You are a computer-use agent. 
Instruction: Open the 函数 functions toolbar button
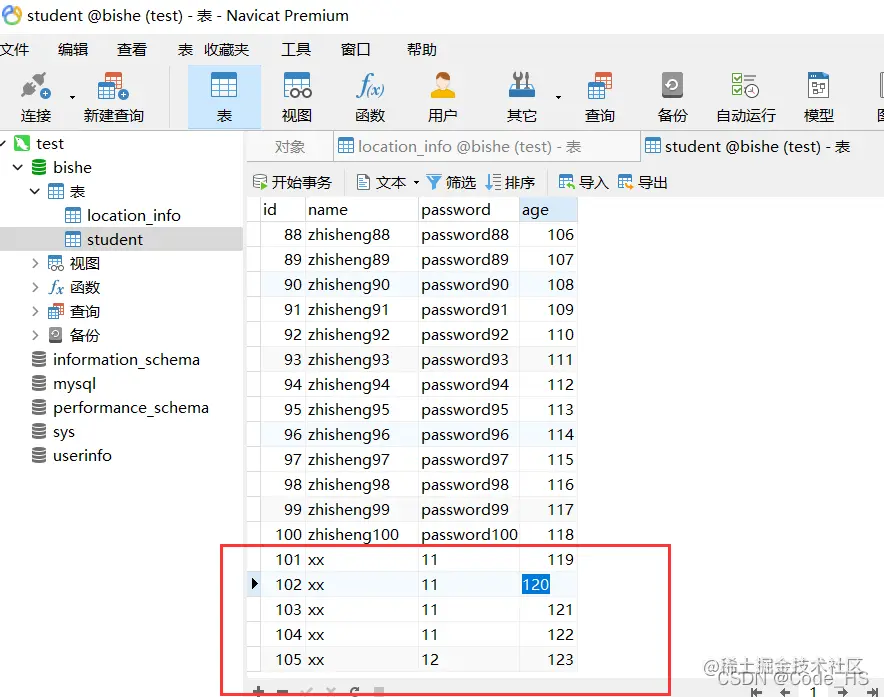(x=370, y=97)
